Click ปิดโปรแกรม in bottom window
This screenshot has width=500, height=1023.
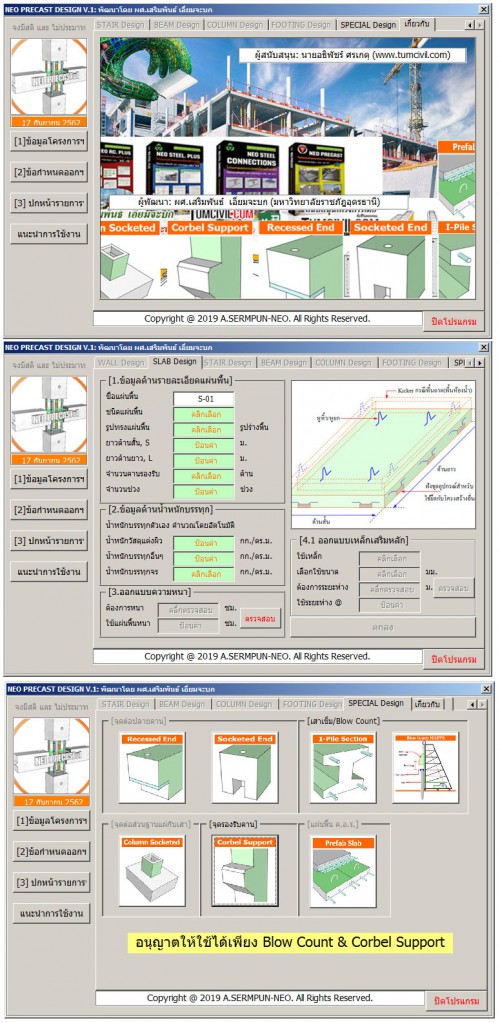point(457,1001)
